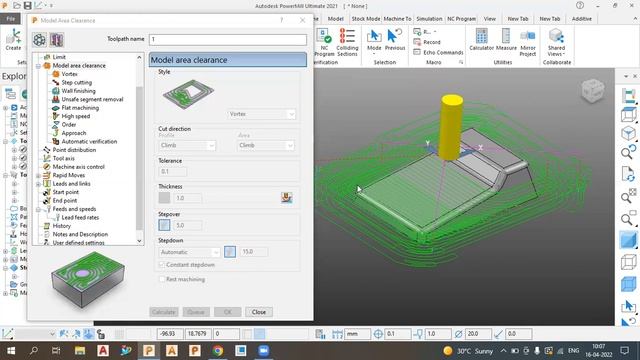Image resolution: width=640 pixels, height=360 pixels.
Task: Select High speed in strategy tree
Action: pyautogui.click(x=76, y=116)
